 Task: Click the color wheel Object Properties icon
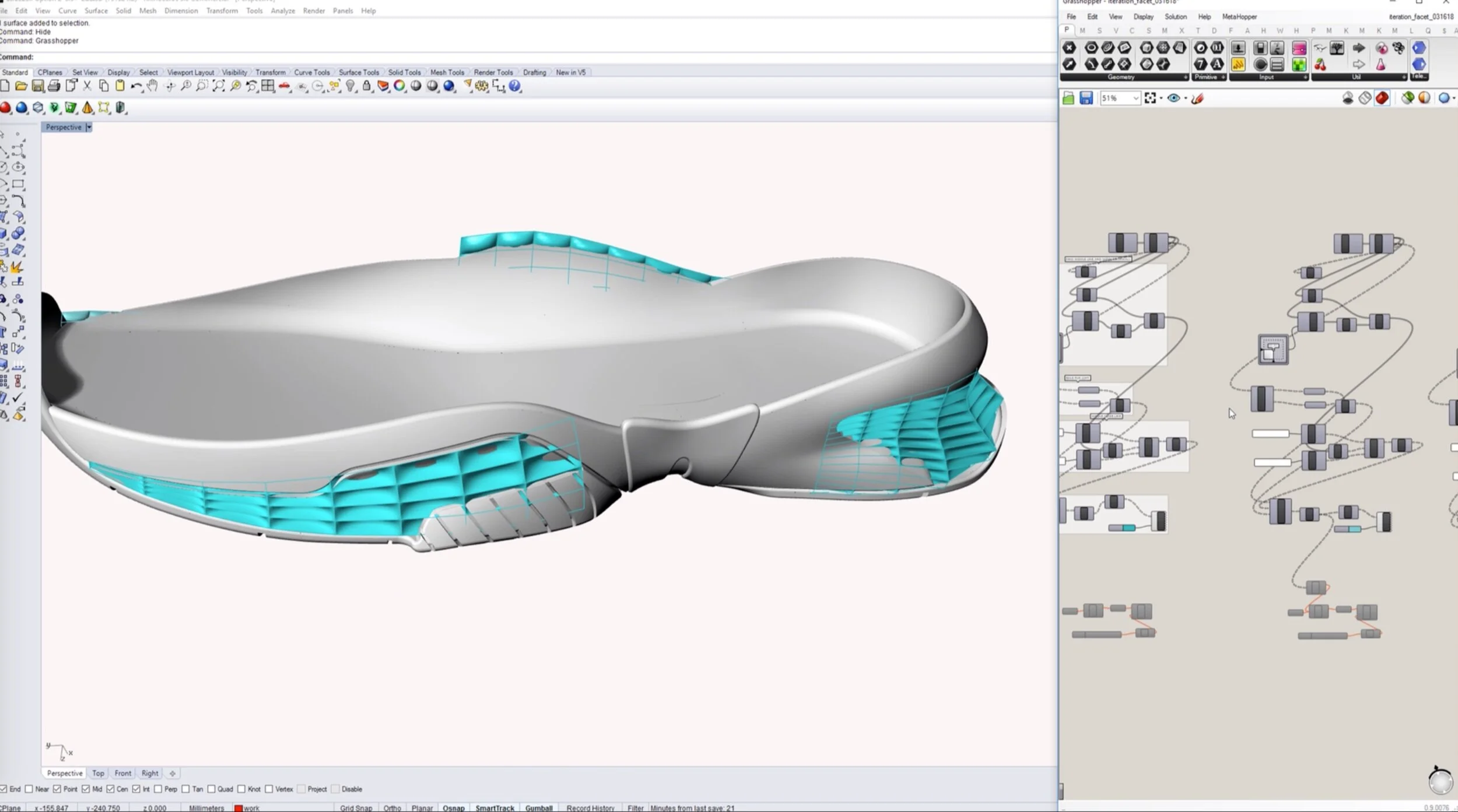coord(399,86)
